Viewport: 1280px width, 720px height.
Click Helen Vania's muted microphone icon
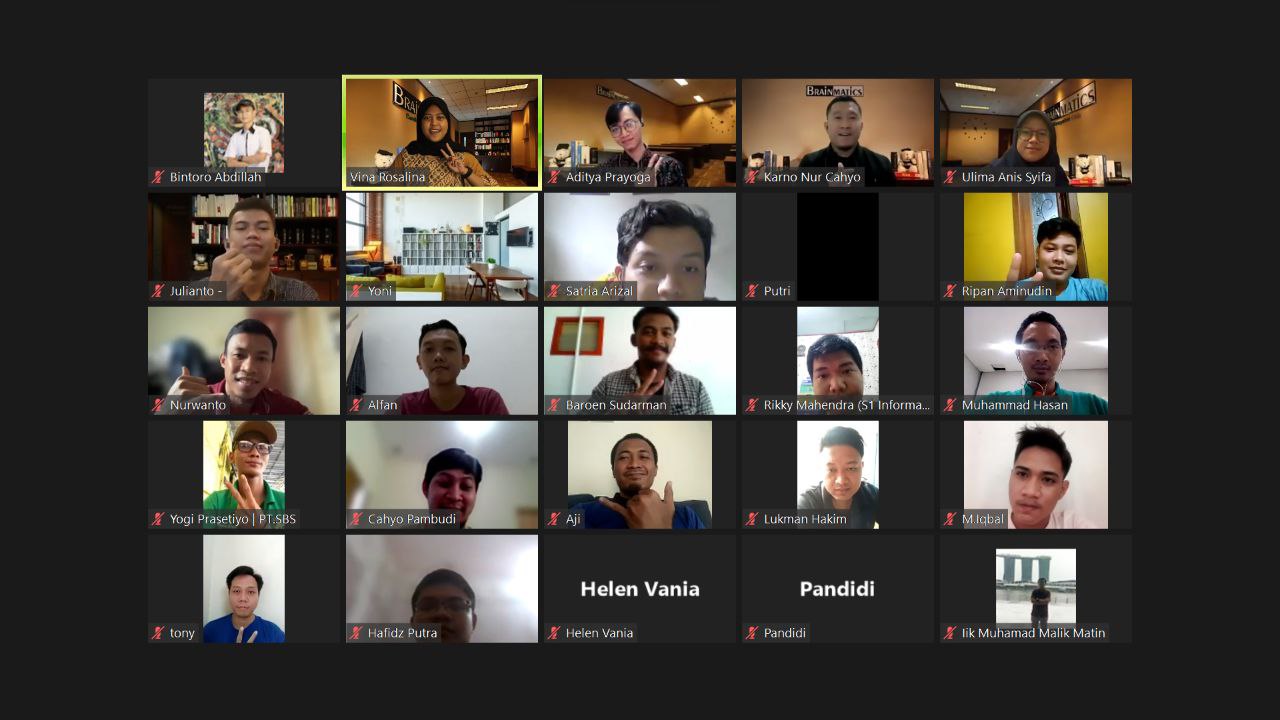tap(554, 633)
